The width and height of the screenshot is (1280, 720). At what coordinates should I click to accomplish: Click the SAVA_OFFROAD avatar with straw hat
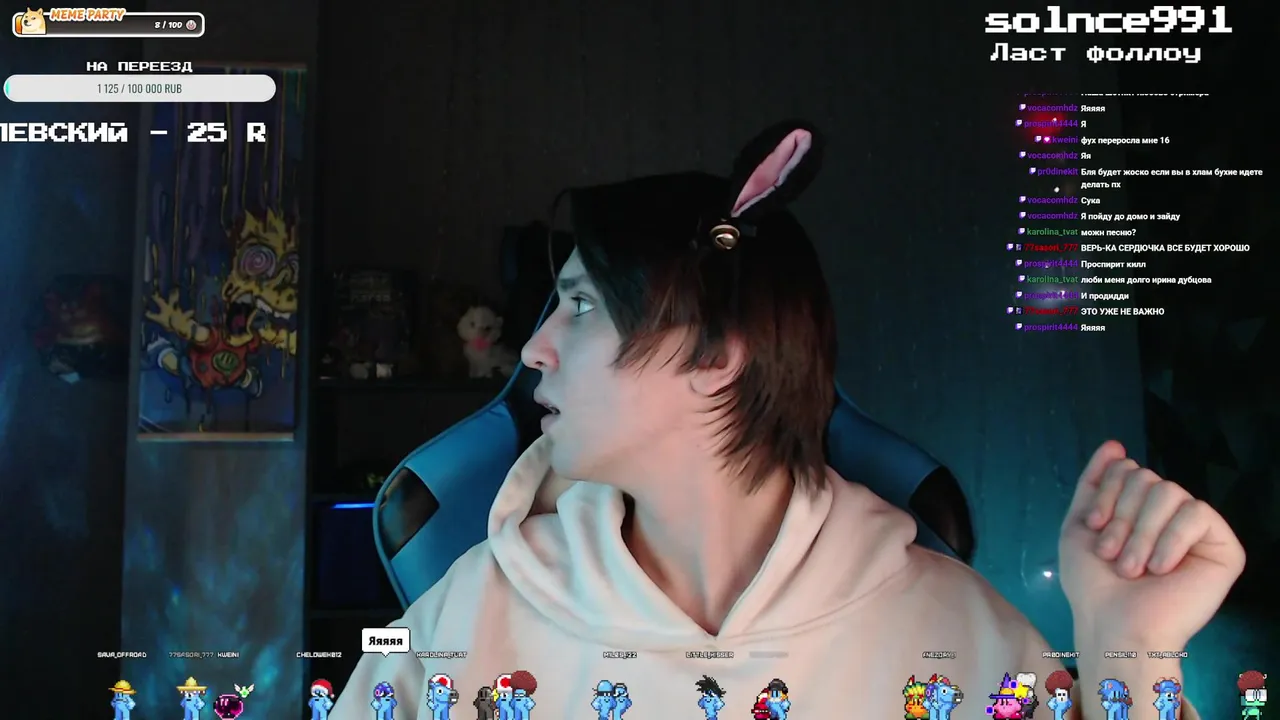click(x=122, y=698)
